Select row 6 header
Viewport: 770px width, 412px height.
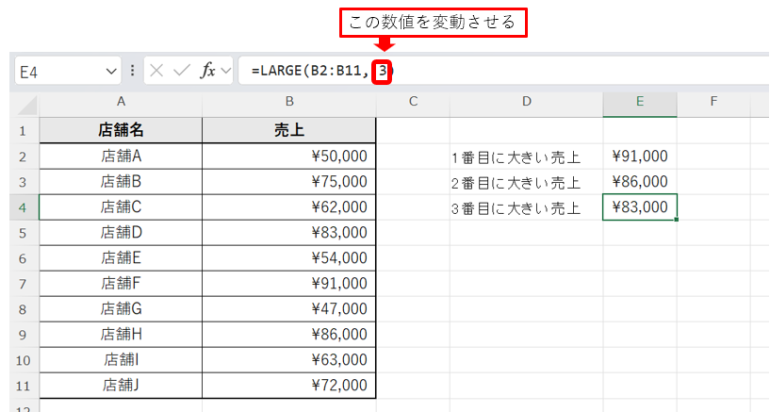23,258
